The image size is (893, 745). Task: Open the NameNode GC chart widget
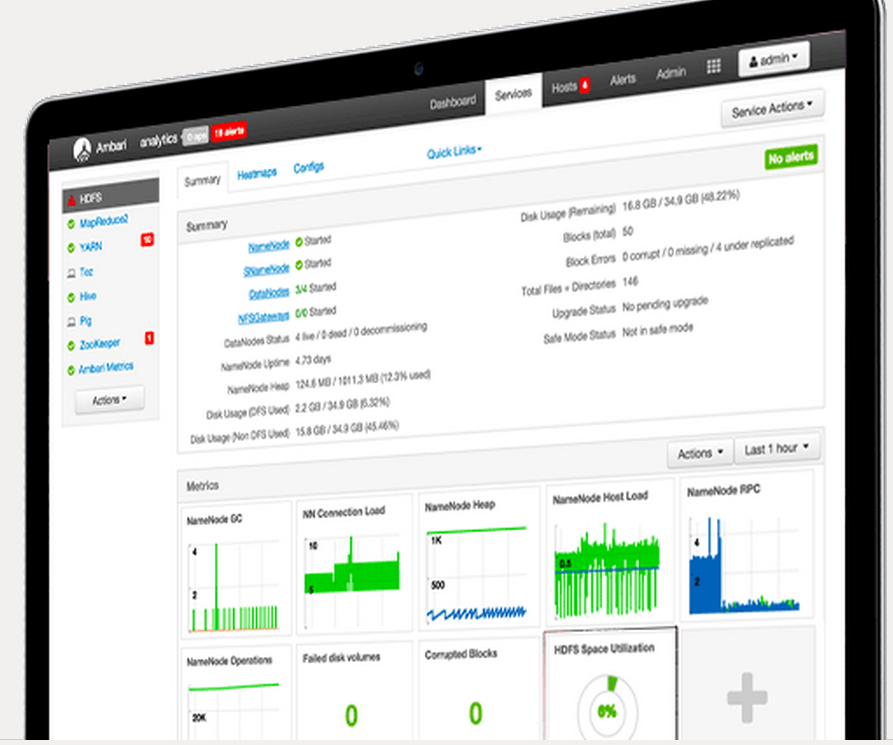coord(236,568)
